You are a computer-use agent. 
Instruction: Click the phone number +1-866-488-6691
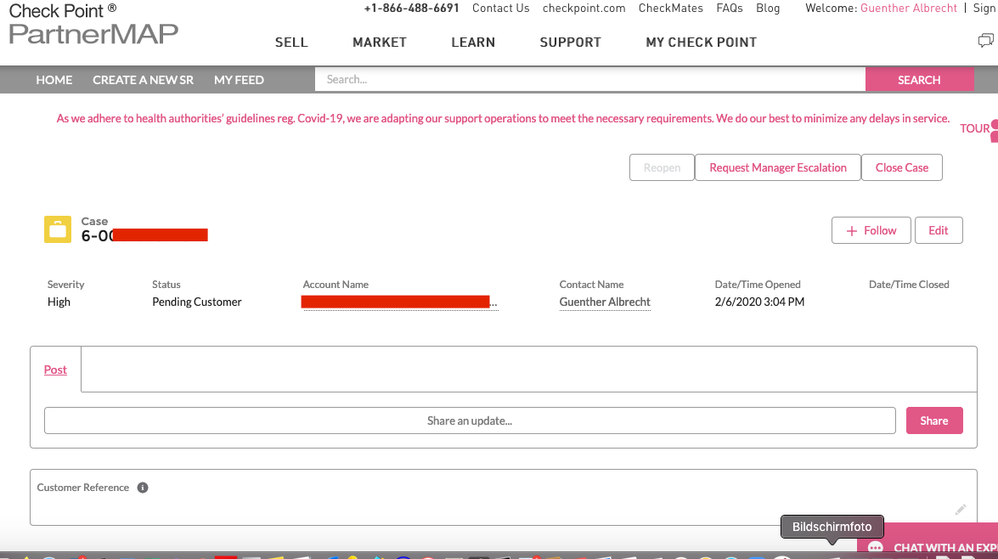click(x=411, y=8)
